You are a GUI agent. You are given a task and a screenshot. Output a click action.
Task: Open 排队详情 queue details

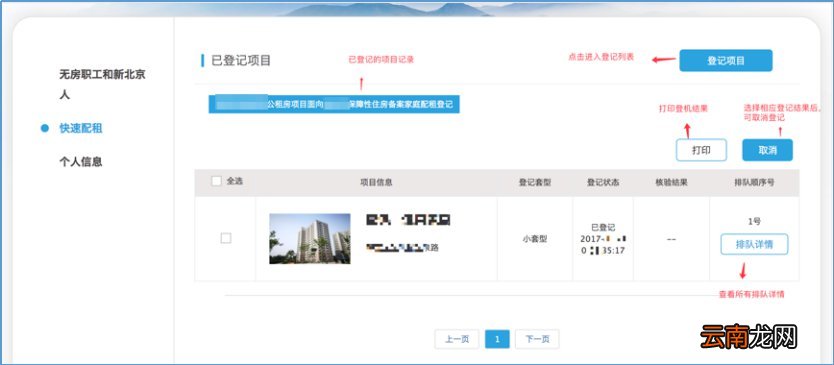tap(754, 245)
